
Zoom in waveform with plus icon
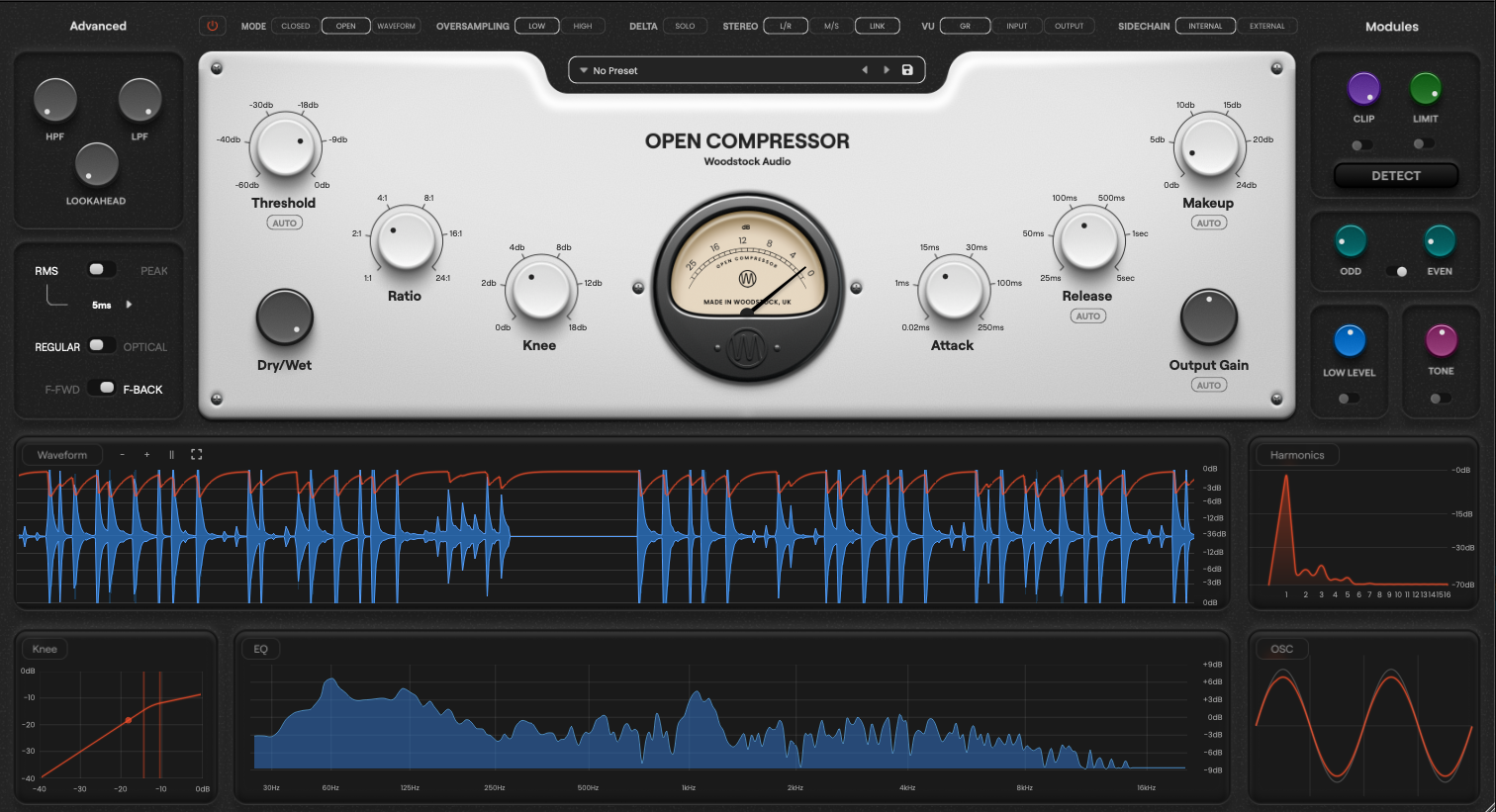coord(146,455)
